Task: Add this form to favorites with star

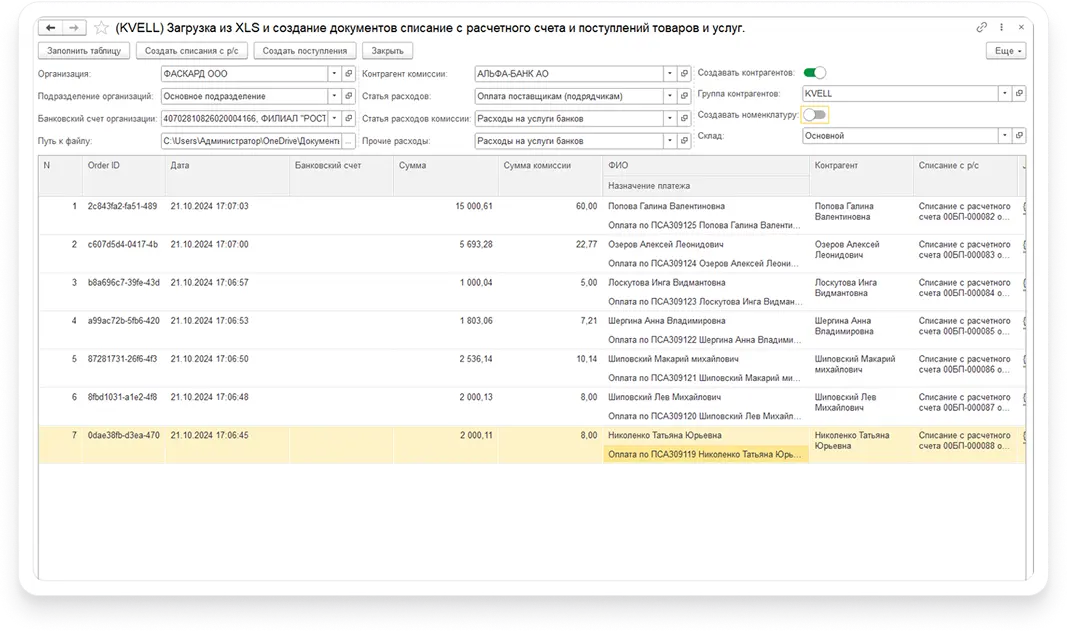Action: coord(102,28)
